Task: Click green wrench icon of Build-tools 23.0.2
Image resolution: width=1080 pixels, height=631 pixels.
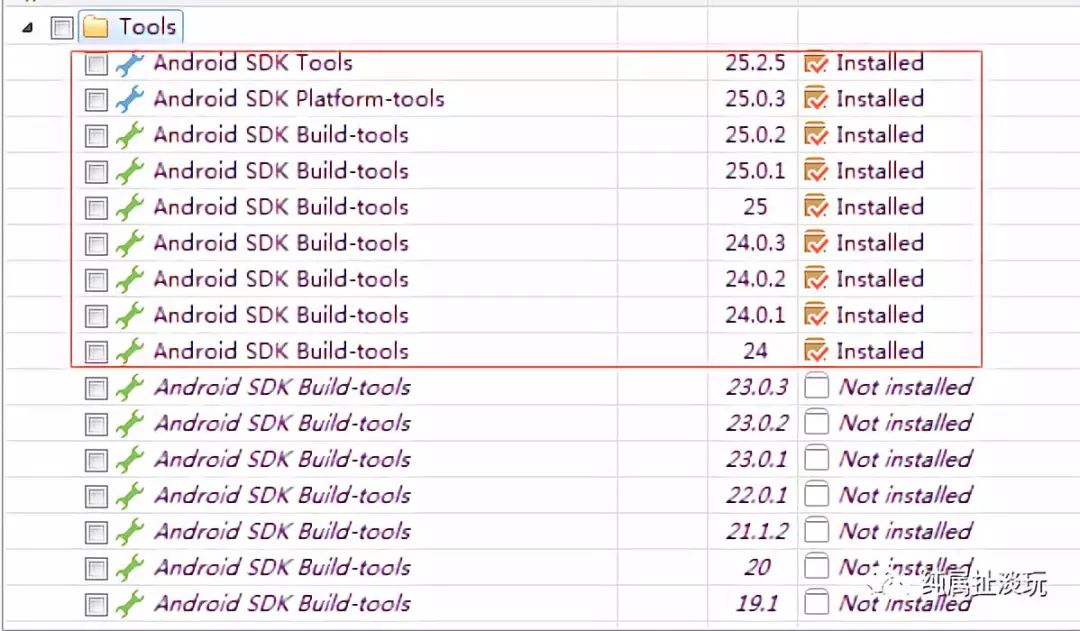Action: click(129, 424)
